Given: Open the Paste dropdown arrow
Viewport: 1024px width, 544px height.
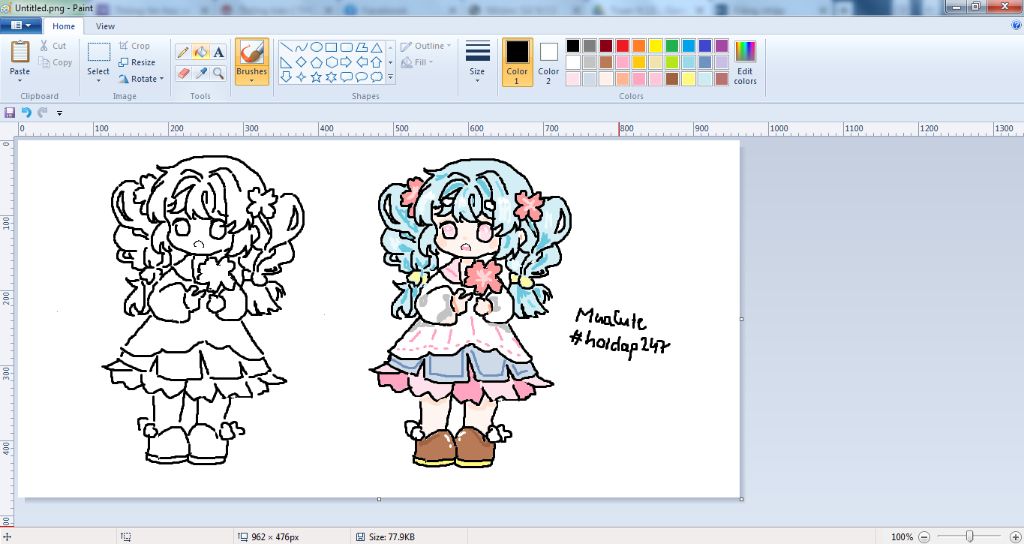Looking at the screenshot, I should 20,81.
